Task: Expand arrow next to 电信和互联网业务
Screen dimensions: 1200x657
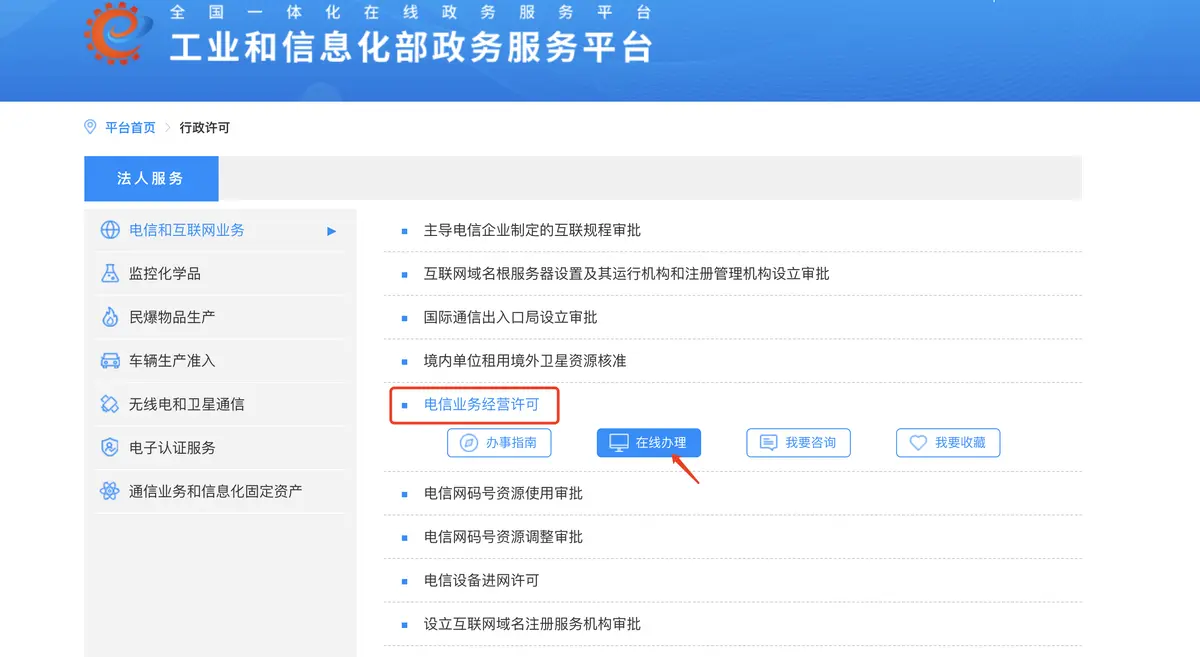Action: pos(332,231)
